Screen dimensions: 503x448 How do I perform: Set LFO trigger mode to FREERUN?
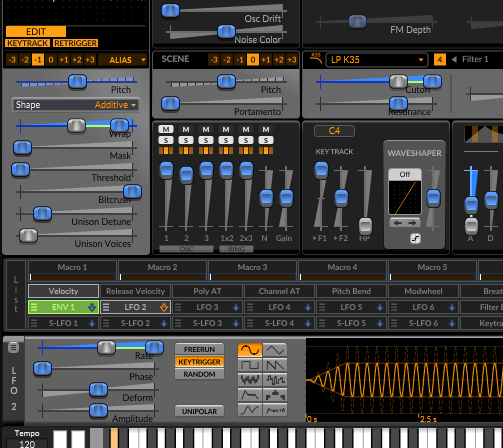click(199, 349)
